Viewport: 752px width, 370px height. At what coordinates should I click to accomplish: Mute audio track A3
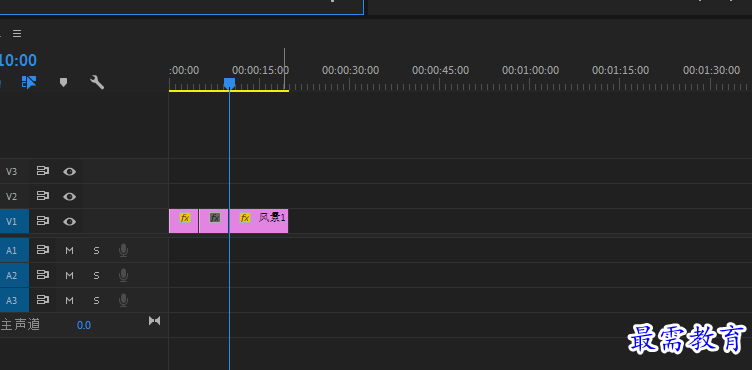(x=70, y=300)
